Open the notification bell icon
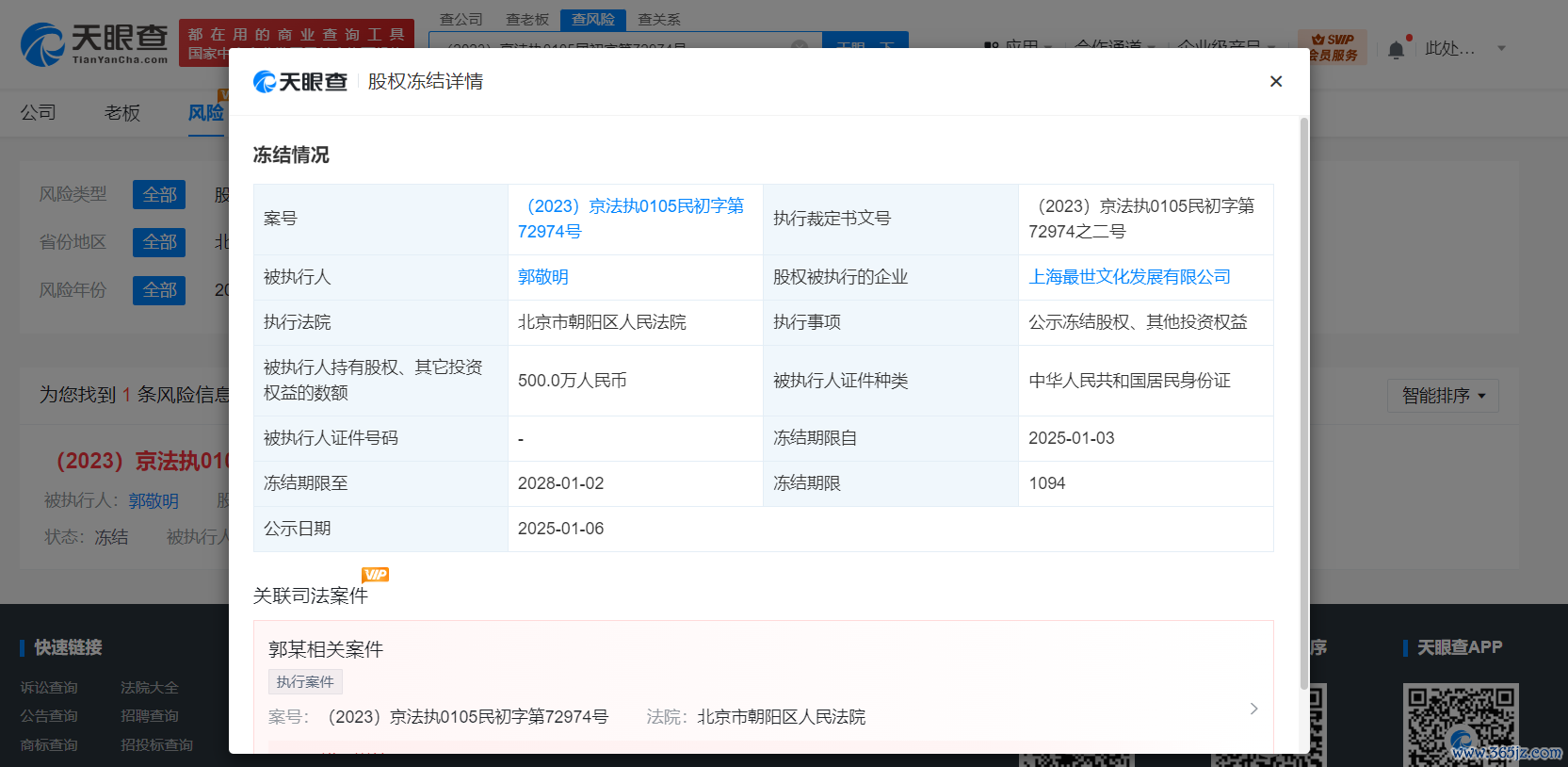Image resolution: width=1568 pixels, height=767 pixels. click(1396, 49)
